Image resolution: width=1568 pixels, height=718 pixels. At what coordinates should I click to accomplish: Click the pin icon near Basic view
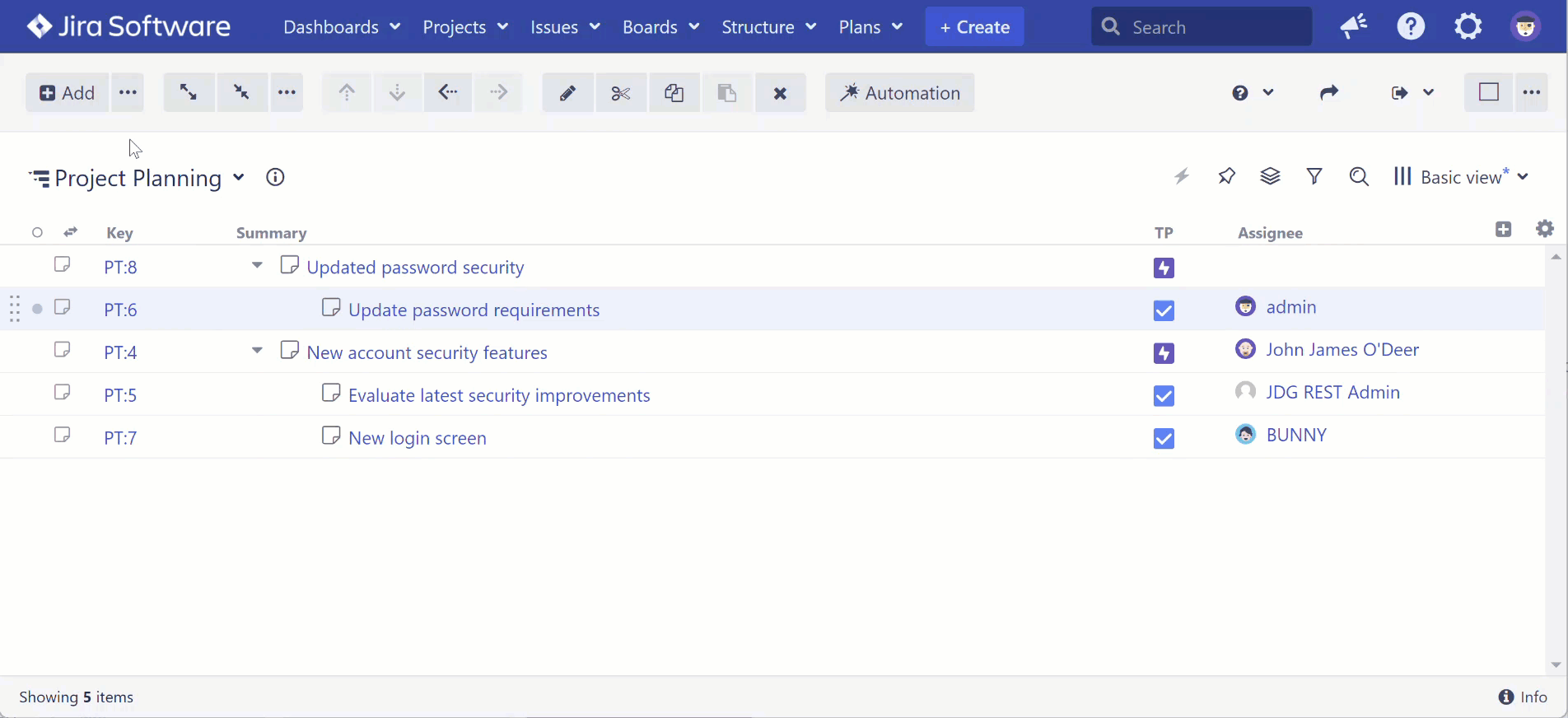pos(1226,176)
